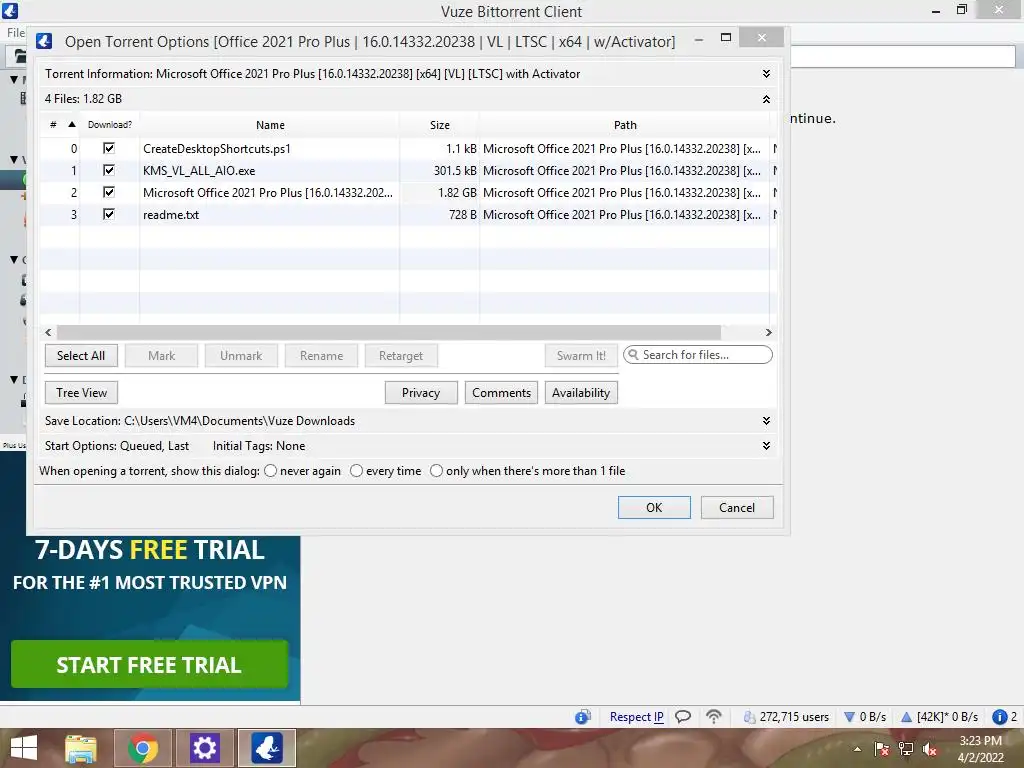This screenshot has width=1024, height=768.
Task: Expand the Torrent Information section
Action: click(766, 74)
